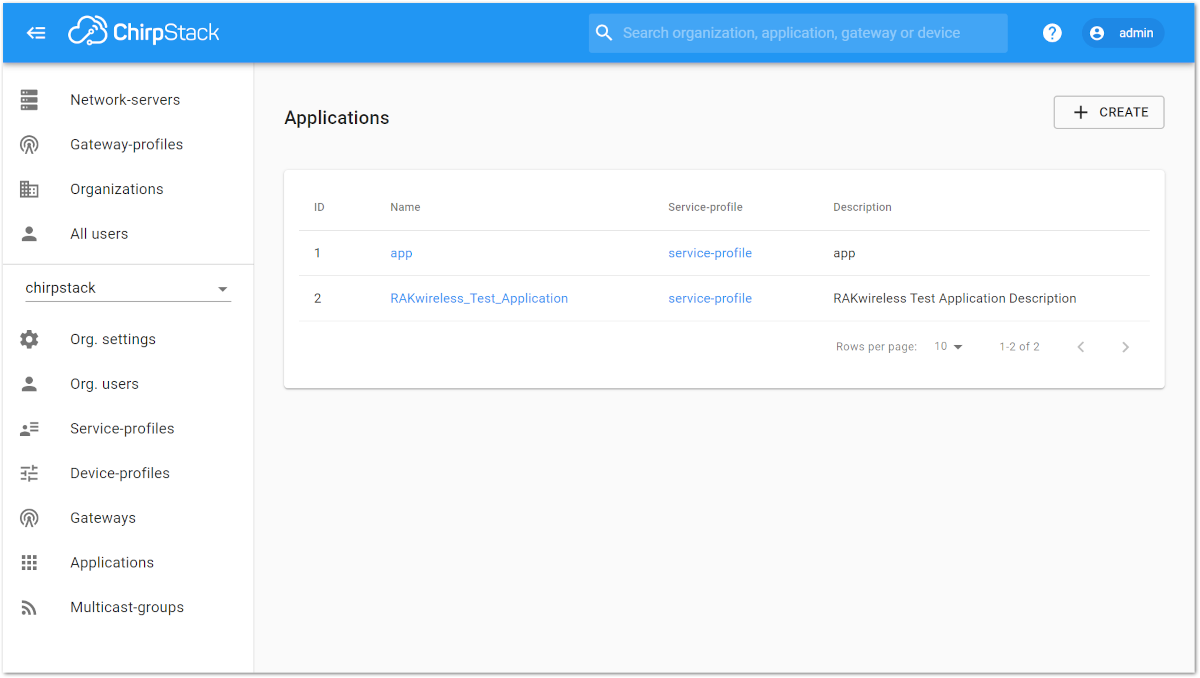
Task: Click the All users person icon
Action: coord(29,234)
